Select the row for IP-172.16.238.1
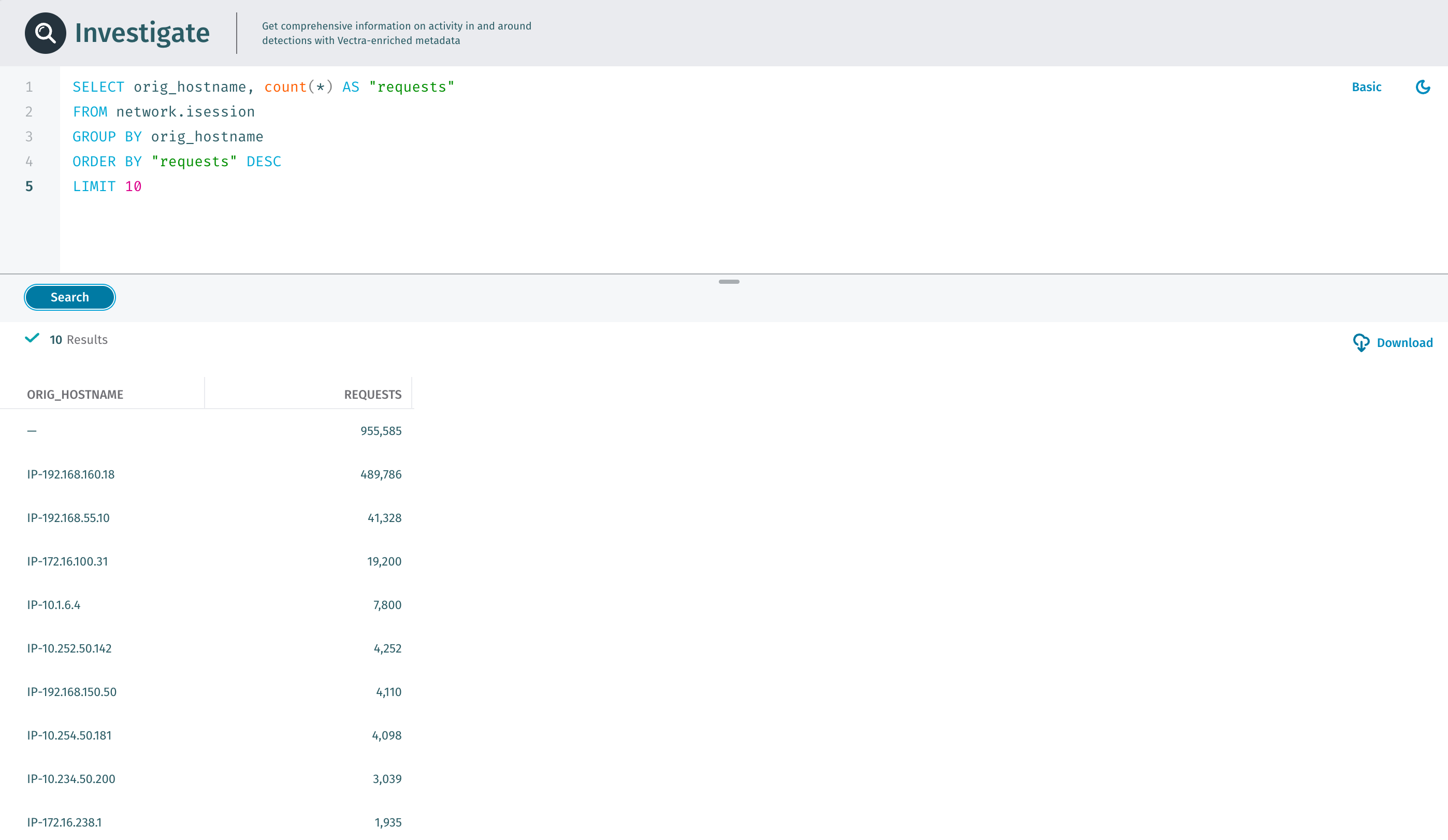This screenshot has height=840, width=1448. 64,822
